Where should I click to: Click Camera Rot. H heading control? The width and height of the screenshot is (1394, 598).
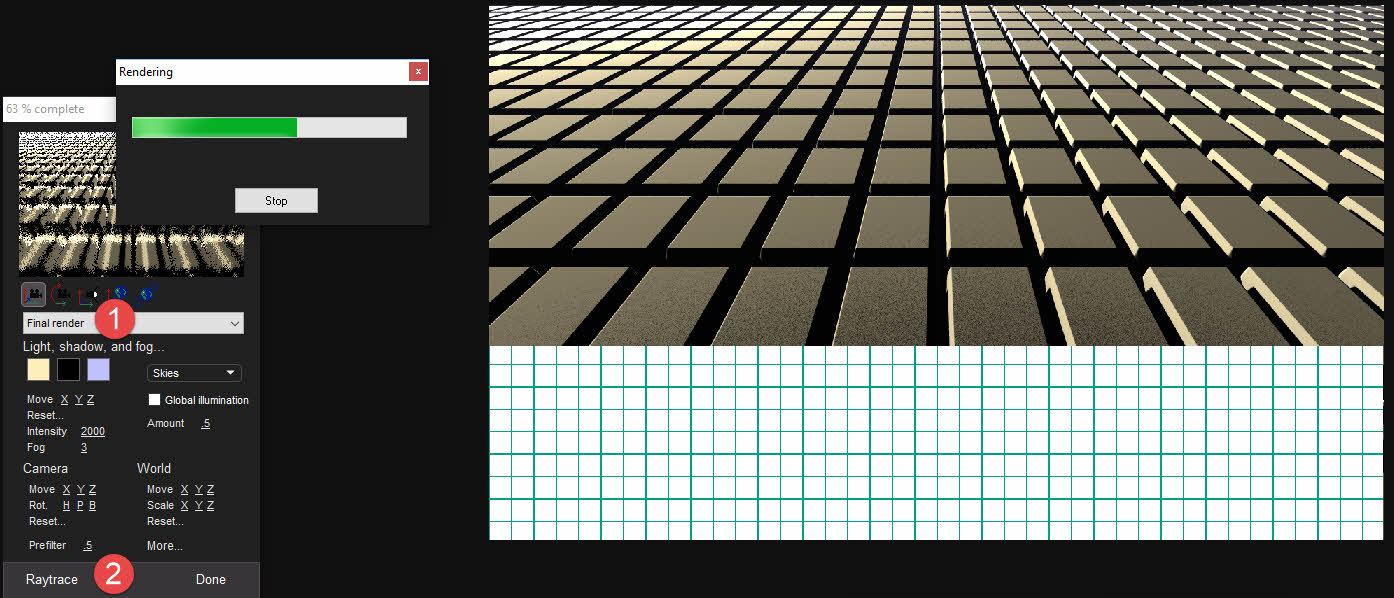tap(67, 506)
